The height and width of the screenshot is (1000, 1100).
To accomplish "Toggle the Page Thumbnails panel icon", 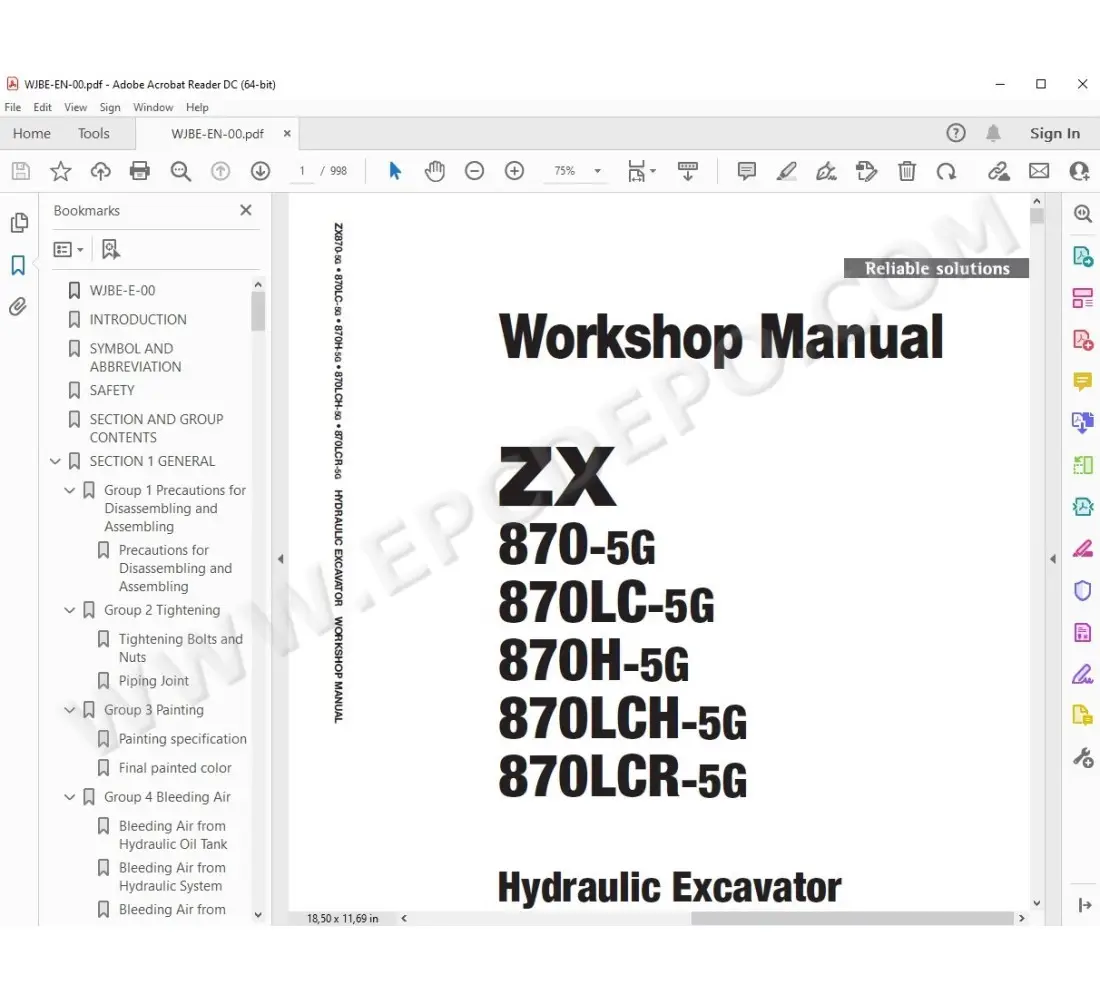I will 19,222.
